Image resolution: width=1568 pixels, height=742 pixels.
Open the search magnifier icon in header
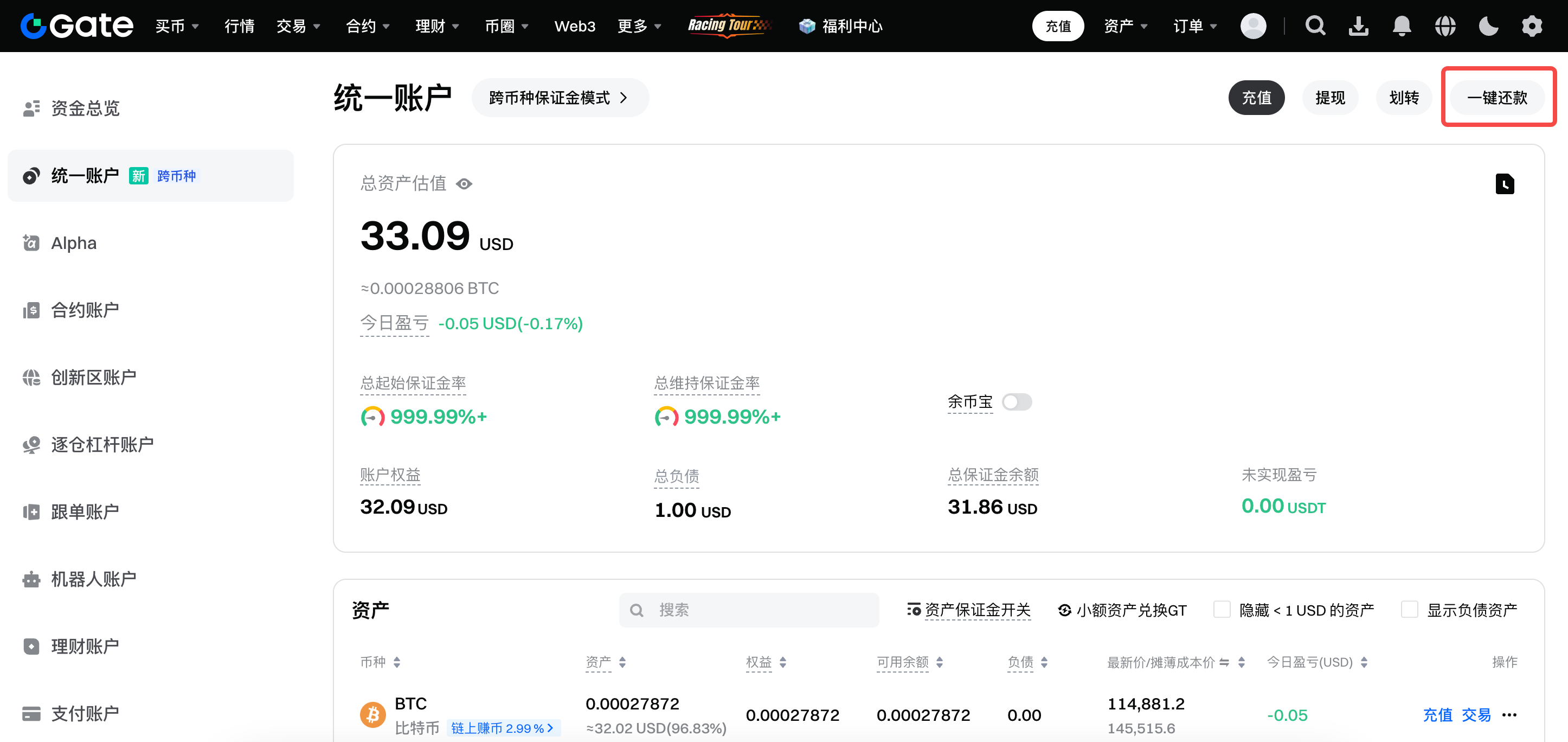click(1315, 26)
